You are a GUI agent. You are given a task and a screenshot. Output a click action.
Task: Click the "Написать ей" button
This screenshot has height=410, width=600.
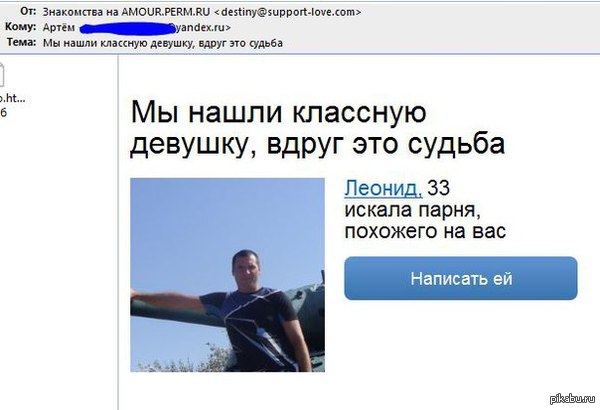click(461, 278)
